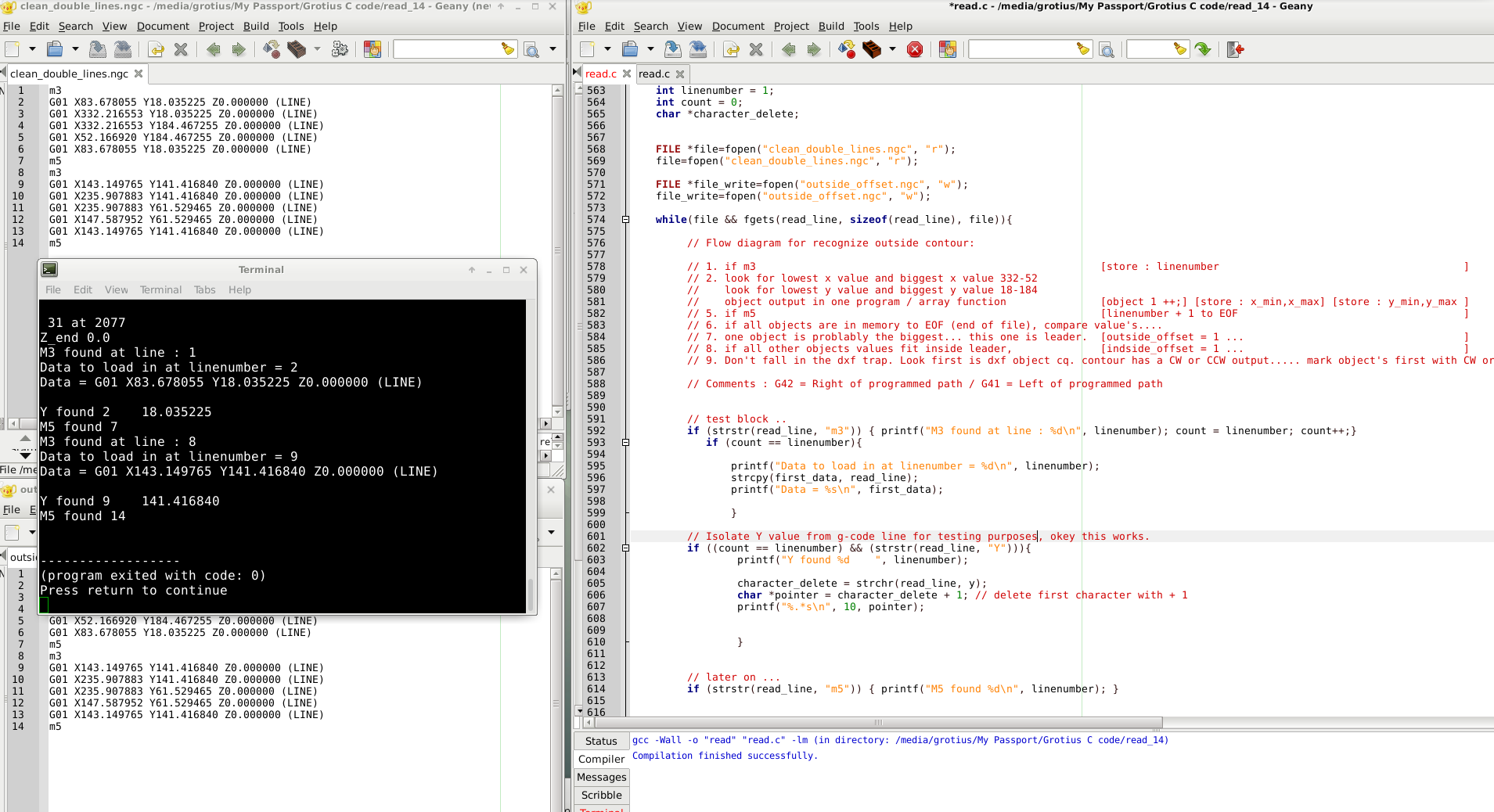Show the Messages tab
The width and height of the screenshot is (1494, 812).
click(x=601, y=777)
